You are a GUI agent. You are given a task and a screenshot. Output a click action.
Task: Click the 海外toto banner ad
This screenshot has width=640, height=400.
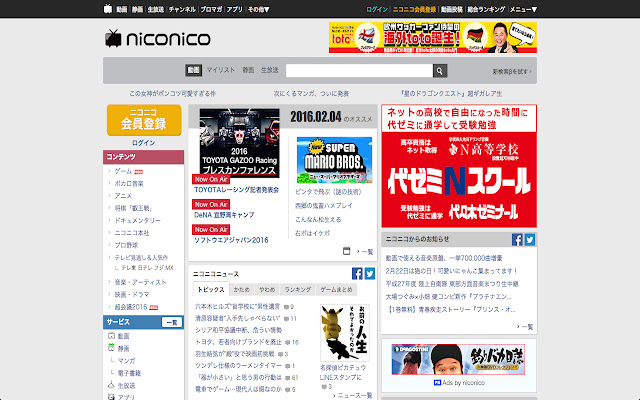tap(433, 38)
